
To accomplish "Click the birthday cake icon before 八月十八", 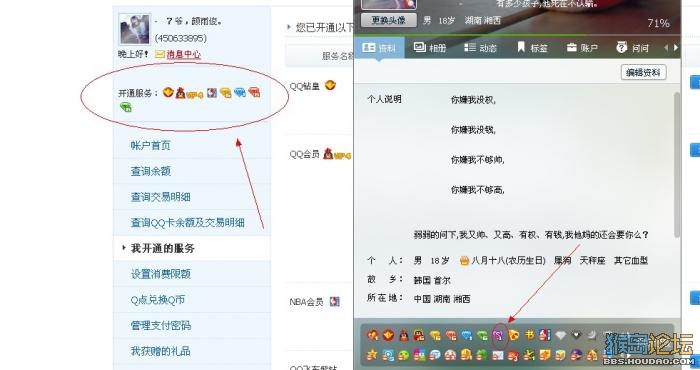I will click(464, 261).
